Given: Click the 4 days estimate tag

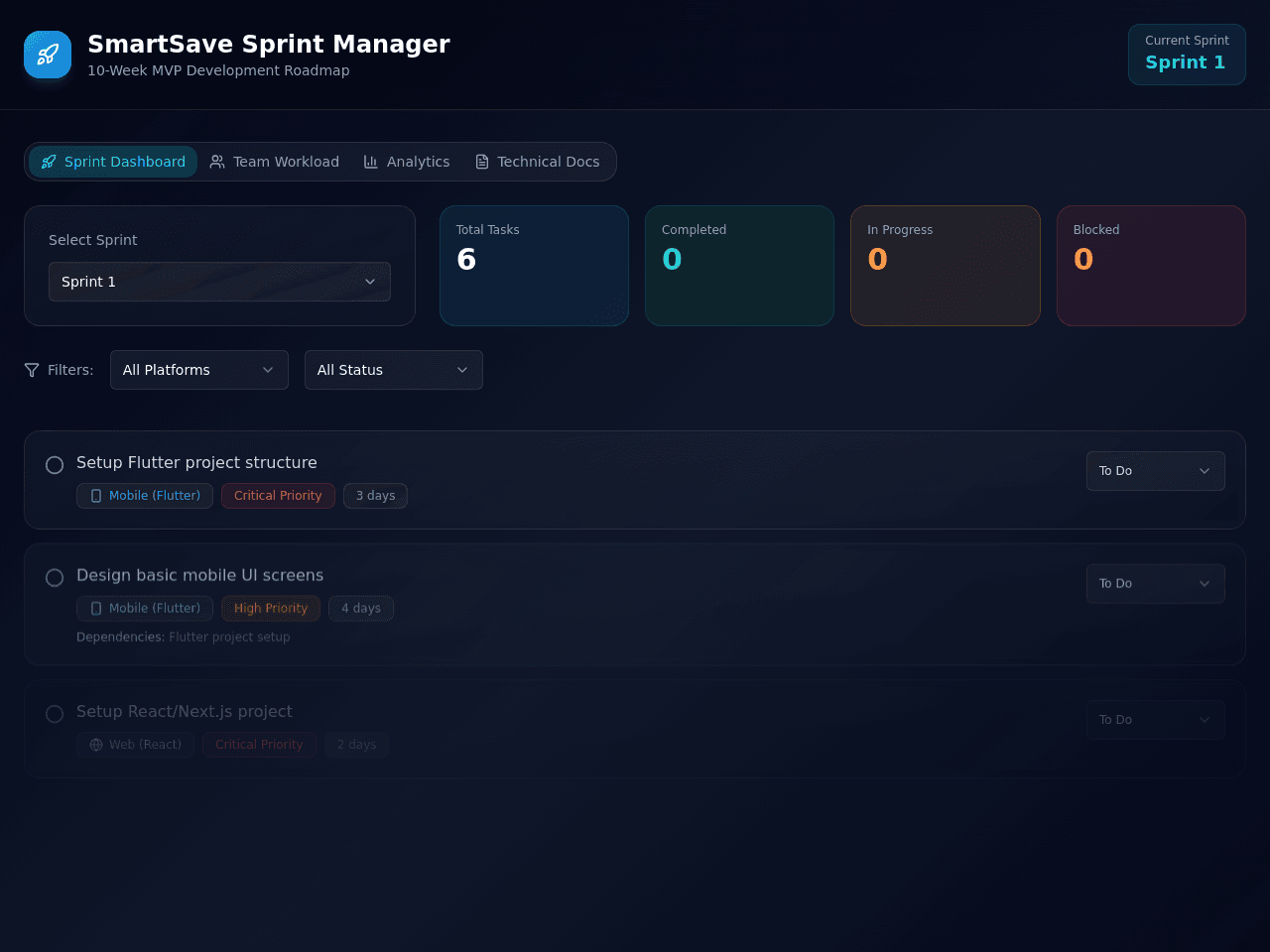Looking at the screenshot, I should pos(361,609).
